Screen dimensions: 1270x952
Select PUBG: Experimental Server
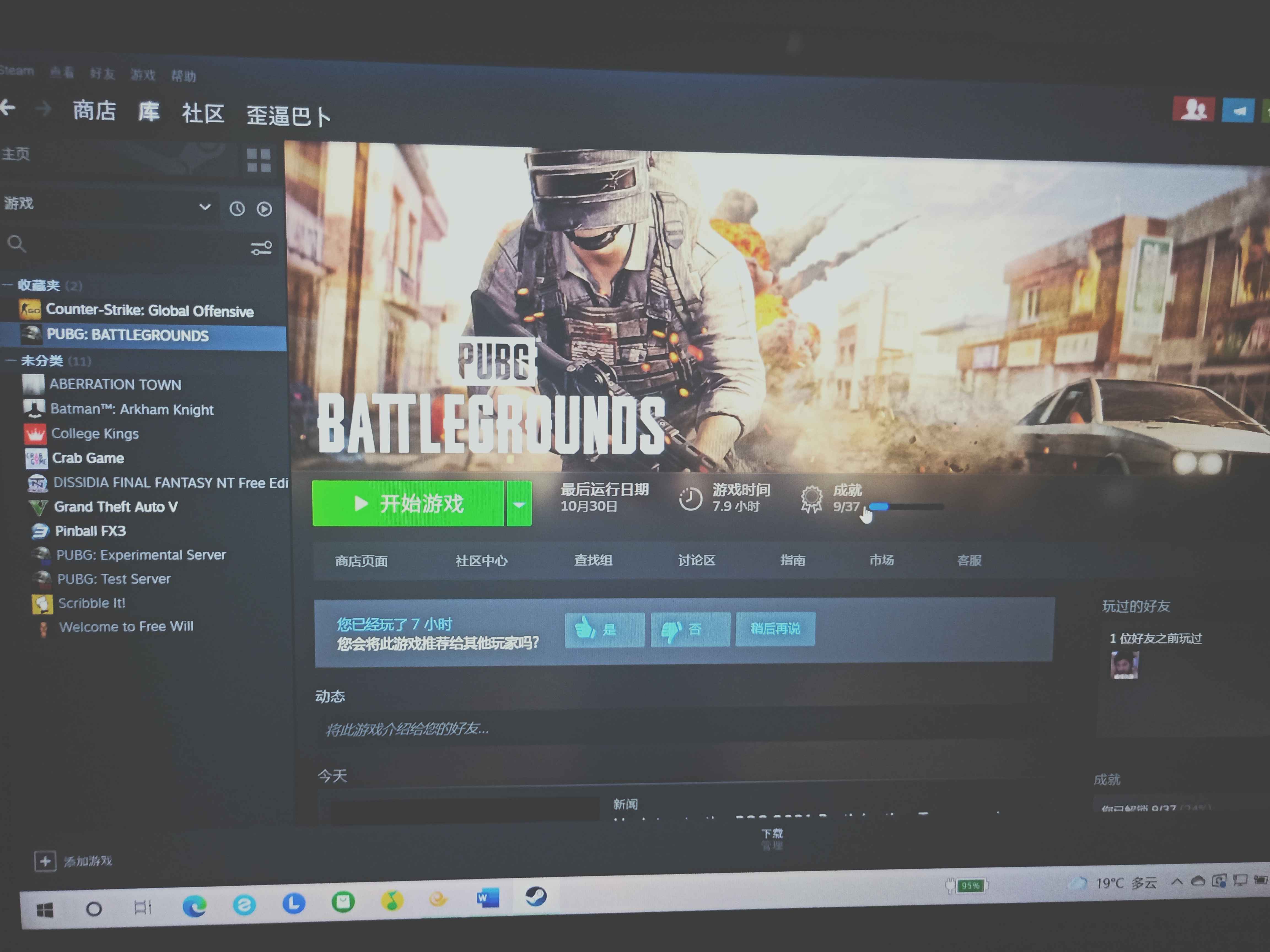(141, 555)
